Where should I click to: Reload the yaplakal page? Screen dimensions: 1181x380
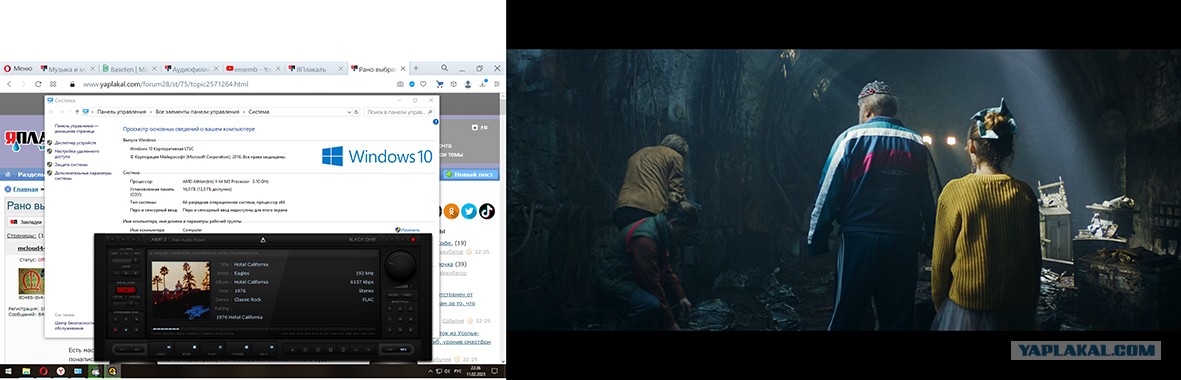[x=38, y=84]
